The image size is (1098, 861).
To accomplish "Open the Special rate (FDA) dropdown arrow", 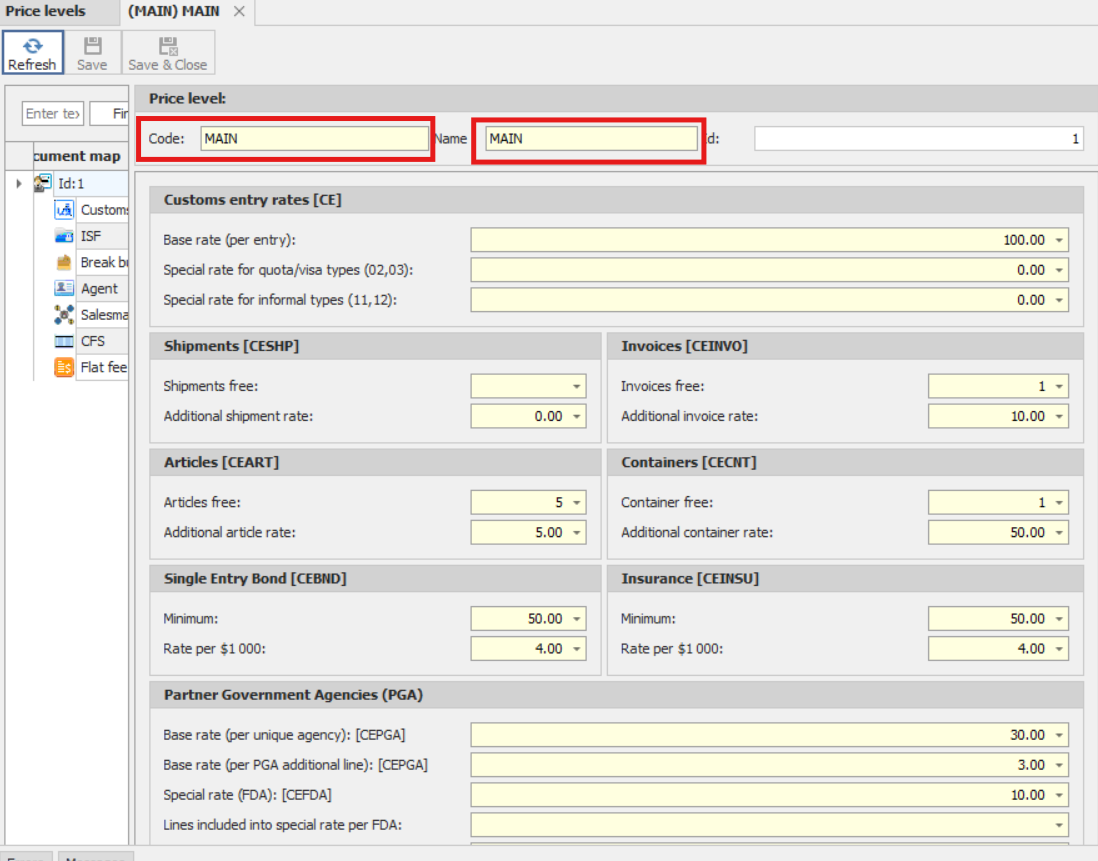I will (1059, 795).
